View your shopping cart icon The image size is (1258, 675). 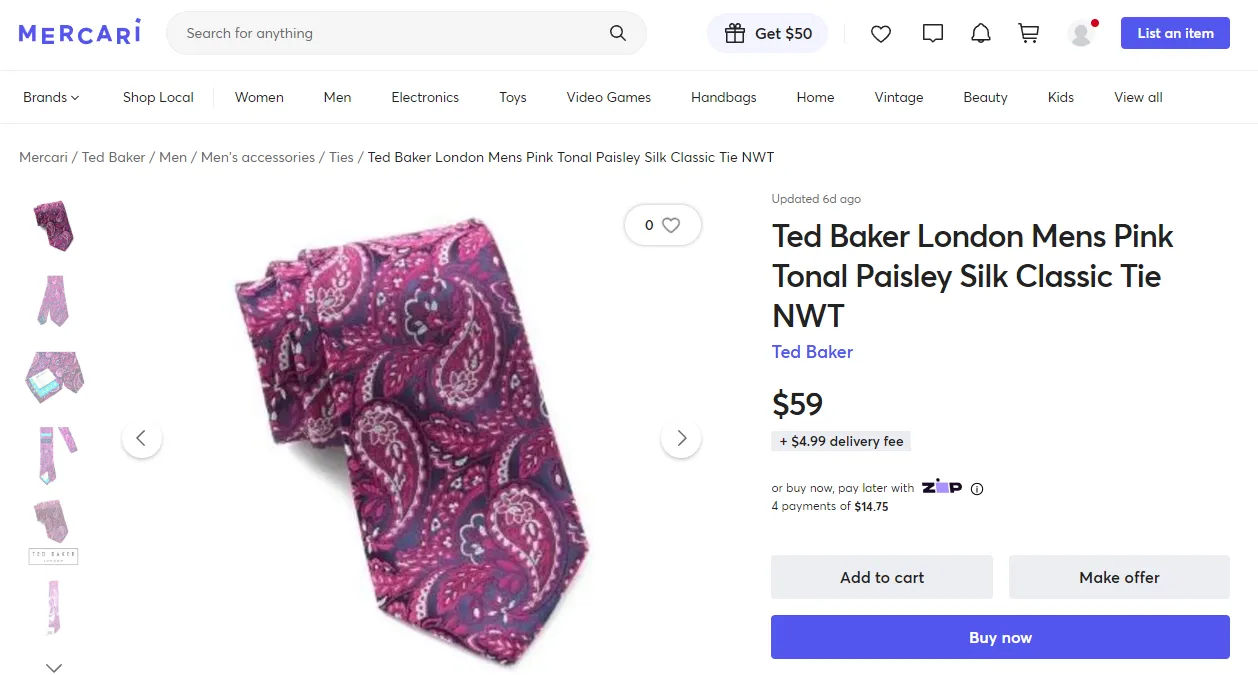coord(1028,32)
